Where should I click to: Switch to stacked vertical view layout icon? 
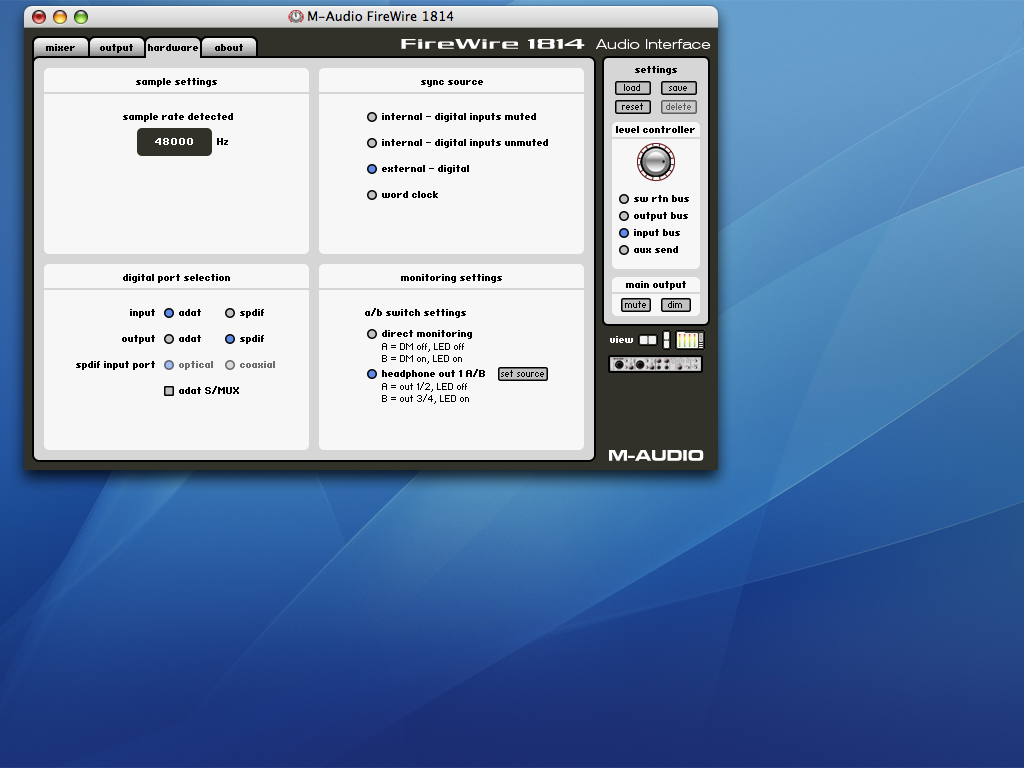pyautogui.click(x=666, y=340)
